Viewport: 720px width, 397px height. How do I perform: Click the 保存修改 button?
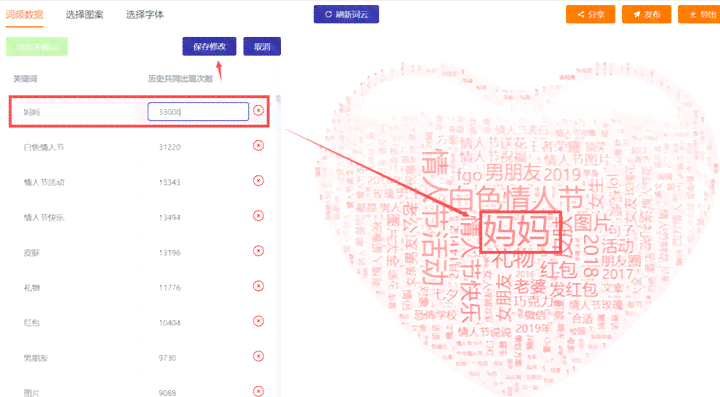pos(209,46)
